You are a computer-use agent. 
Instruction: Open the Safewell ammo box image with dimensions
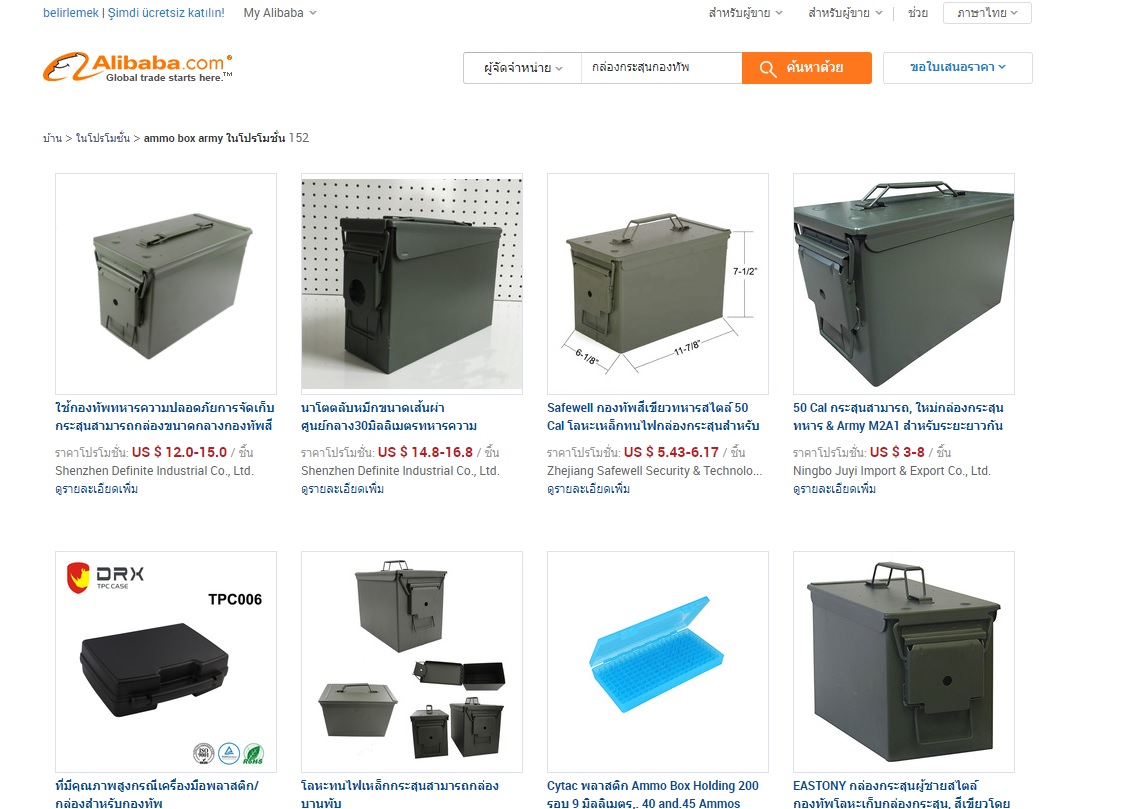657,284
